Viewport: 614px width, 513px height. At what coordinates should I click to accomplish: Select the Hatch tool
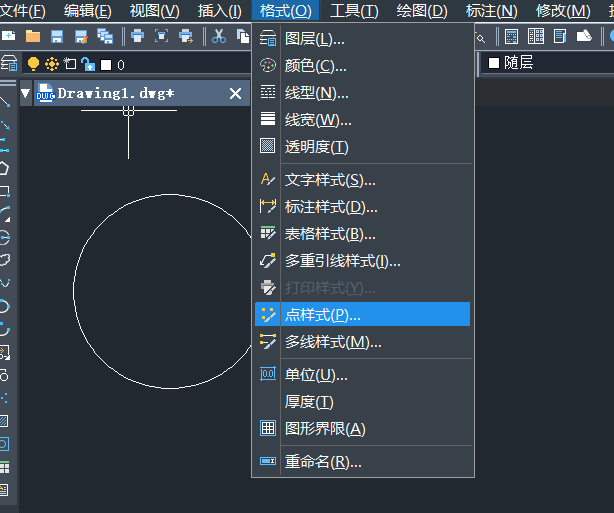pyautogui.click(x=4, y=421)
